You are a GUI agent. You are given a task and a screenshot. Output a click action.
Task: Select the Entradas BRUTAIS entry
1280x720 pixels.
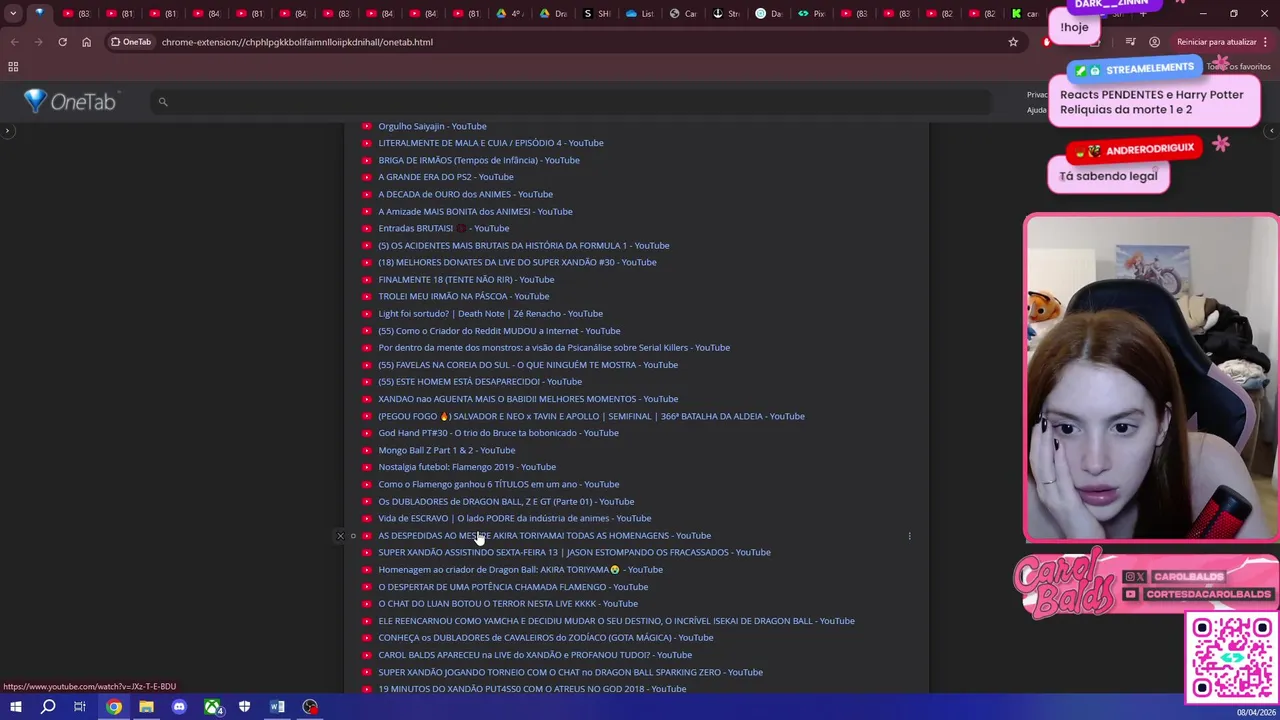443,228
